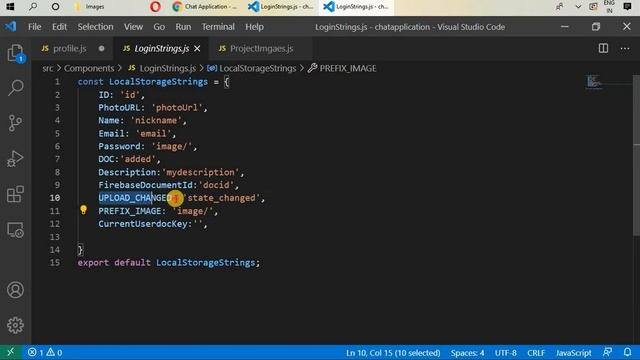The height and width of the screenshot is (360, 640).
Task: Click FirebaseDocumentId property name
Action: 145,185
